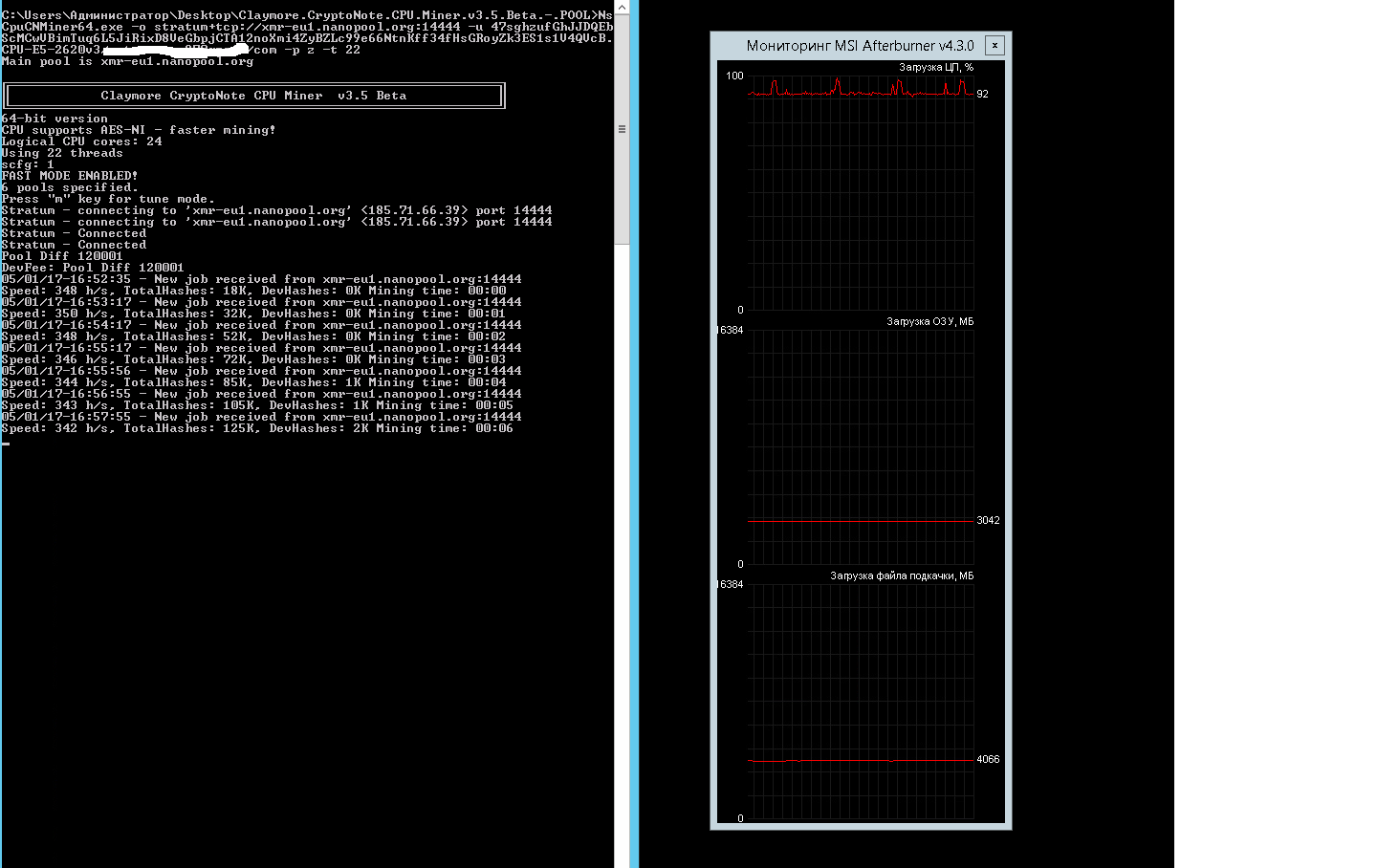1377x868 pixels.
Task: Click the 'FAST MODE ENABLED!' line
Action: click(70, 176)
